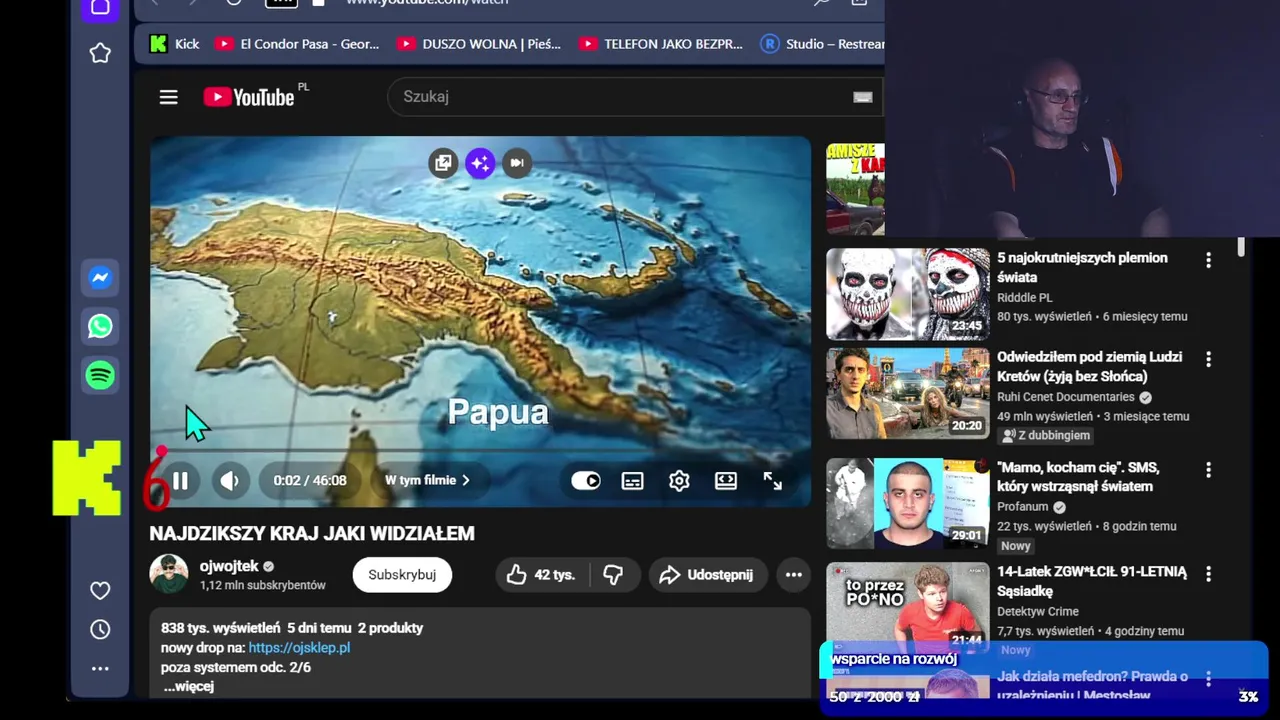This screenshot has height=720, width=1280.
Task: Click the skip-forward icon over the video
Action: coord(517,163)
